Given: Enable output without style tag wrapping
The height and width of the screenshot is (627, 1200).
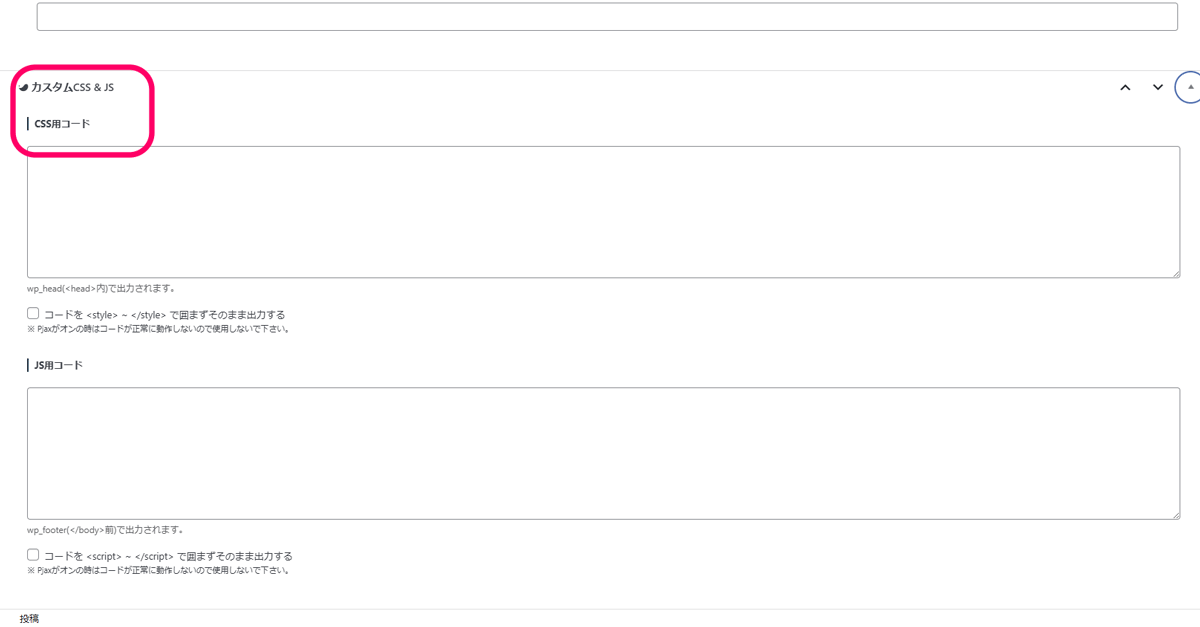Looking at the screenshot, I should tap(33, 314).
